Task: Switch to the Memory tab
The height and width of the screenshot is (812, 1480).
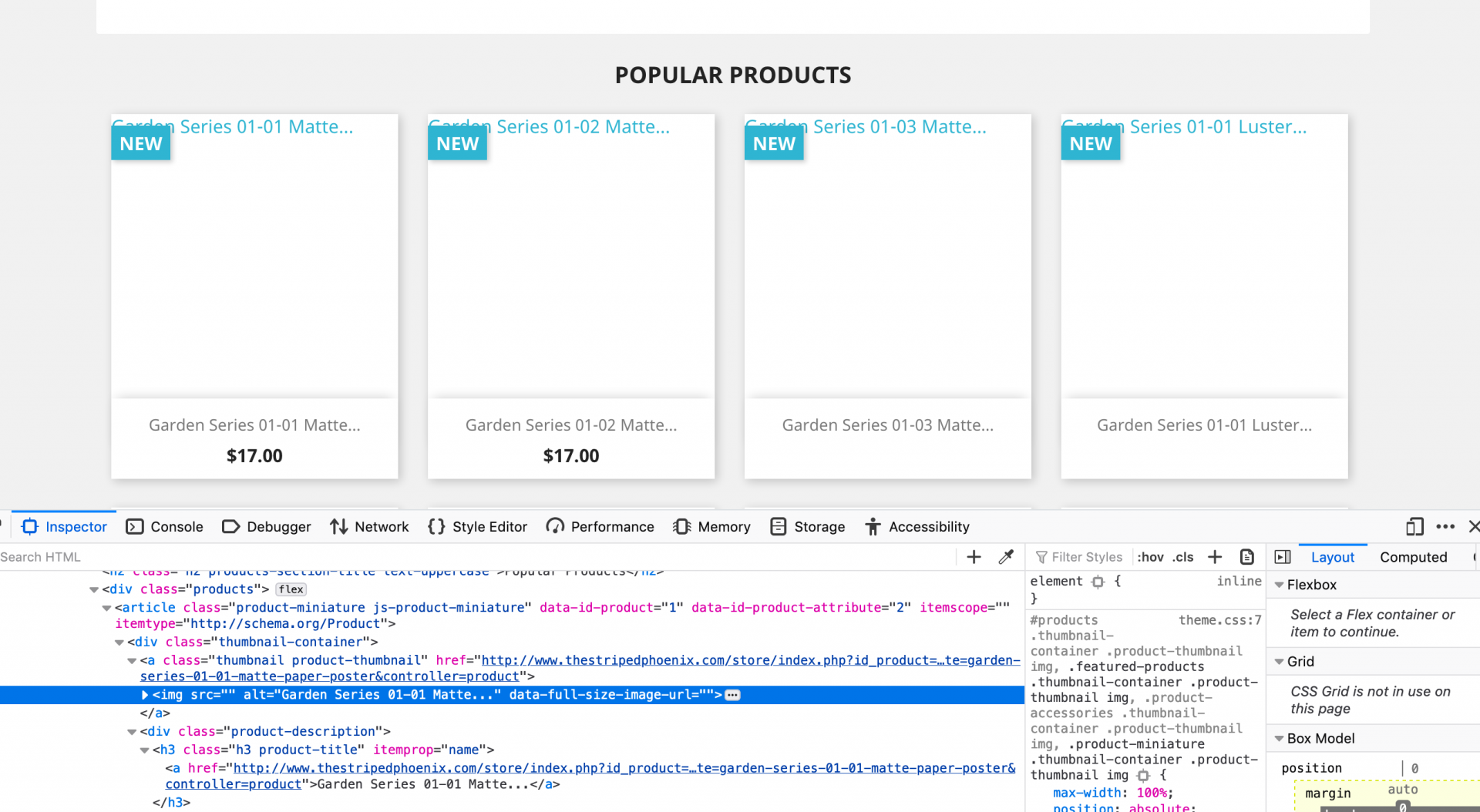Action: coord(711,527)
